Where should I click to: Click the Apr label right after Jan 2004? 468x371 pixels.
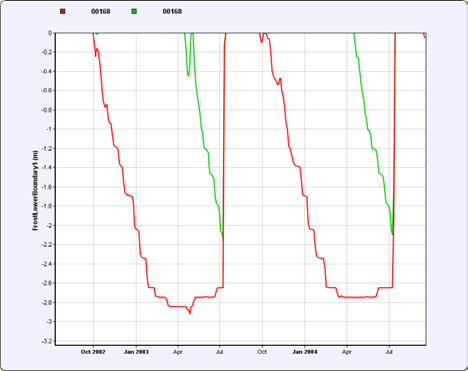[x=347, y=352]
